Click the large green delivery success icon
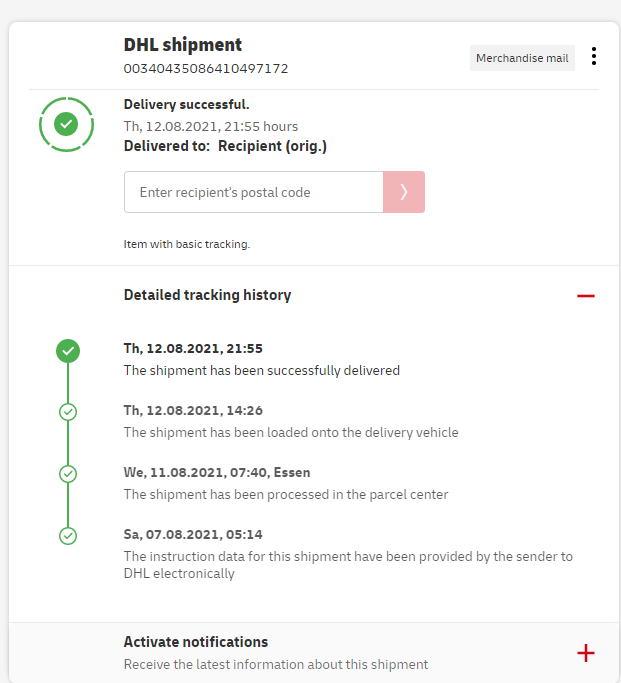 point(67,124)
